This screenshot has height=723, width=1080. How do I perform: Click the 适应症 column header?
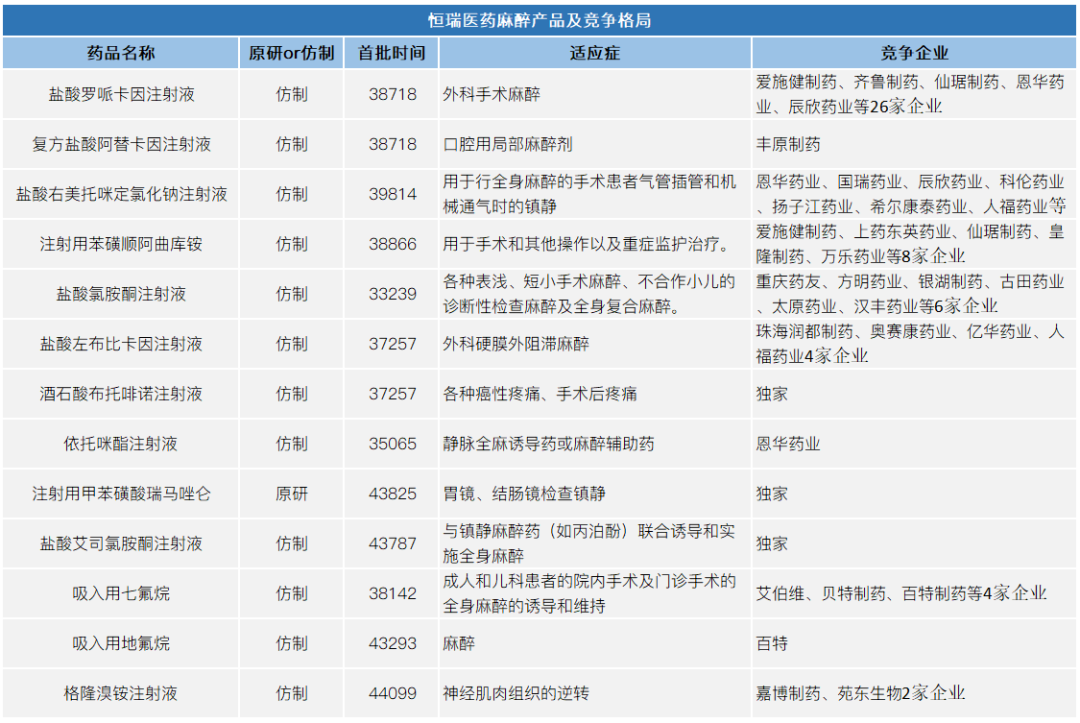tap(595, 53)
